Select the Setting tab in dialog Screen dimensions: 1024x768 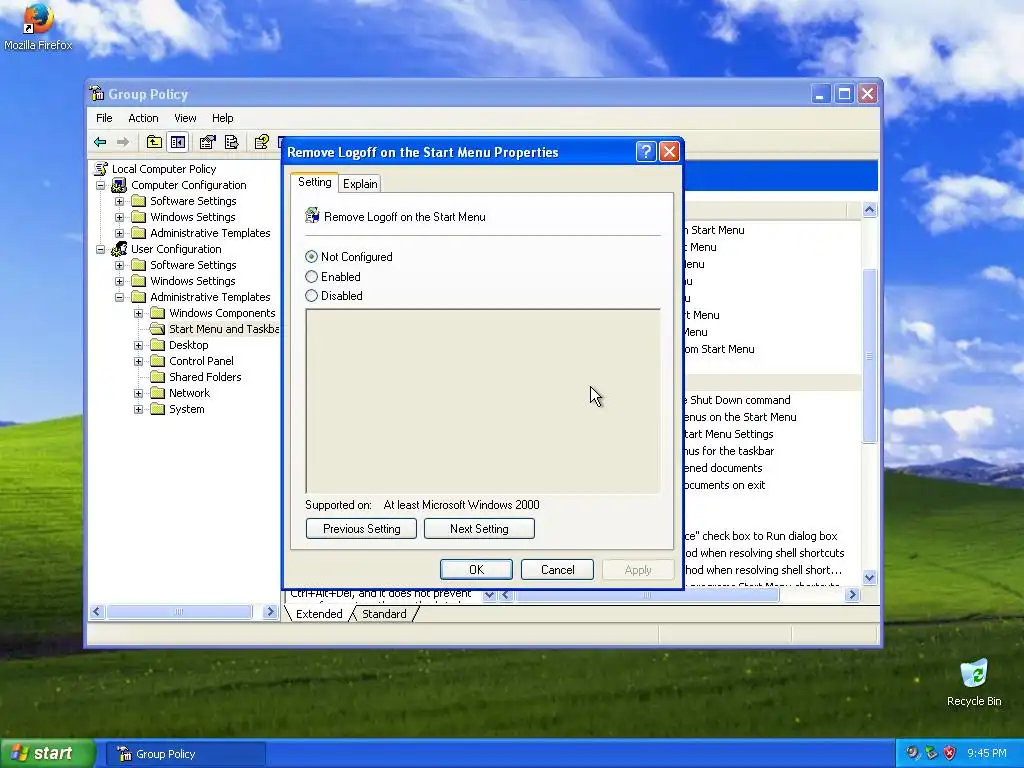pyautogui.click(x=315, y=182)
